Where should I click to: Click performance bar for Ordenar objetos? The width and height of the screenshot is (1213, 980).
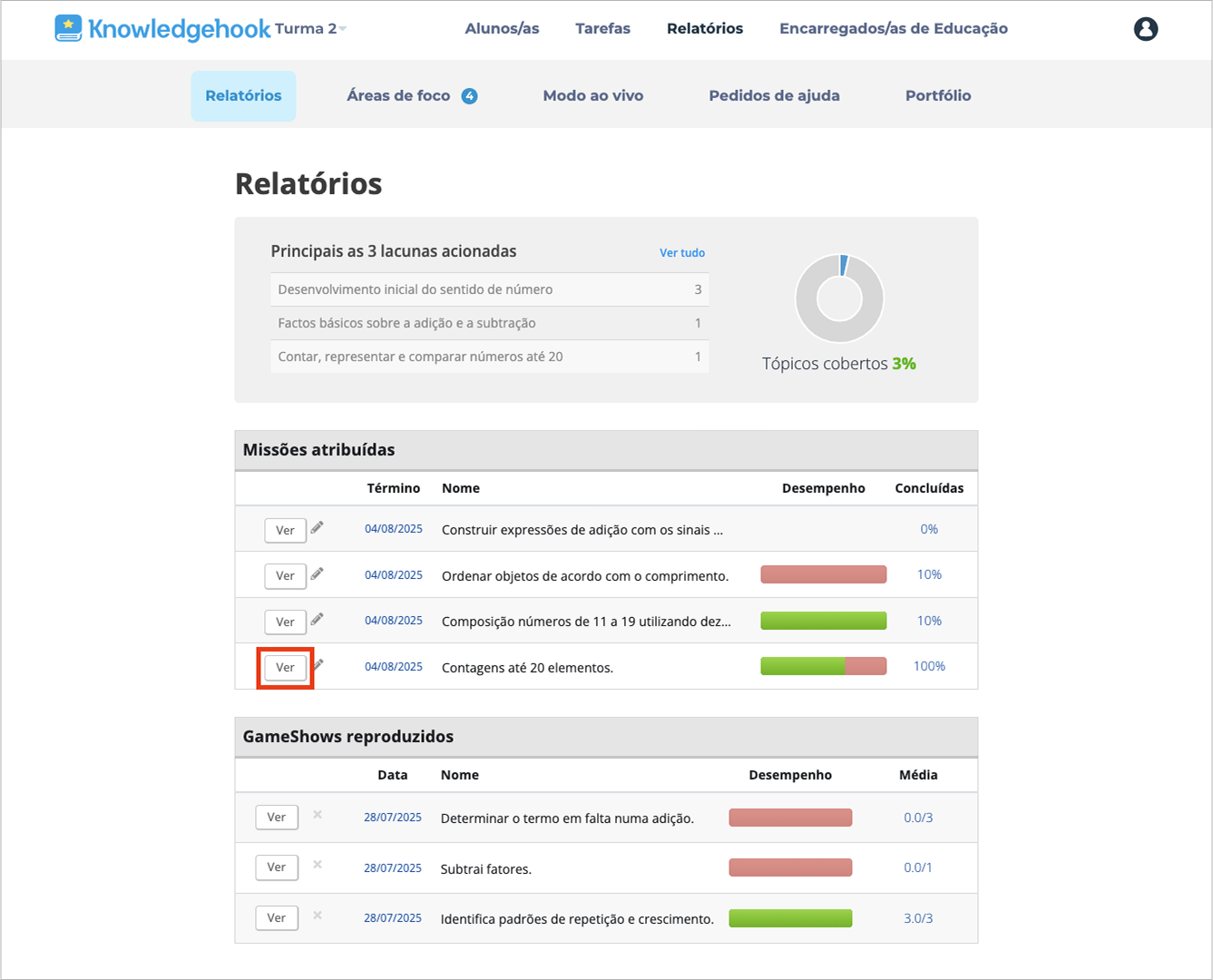[x=824, y=574]
